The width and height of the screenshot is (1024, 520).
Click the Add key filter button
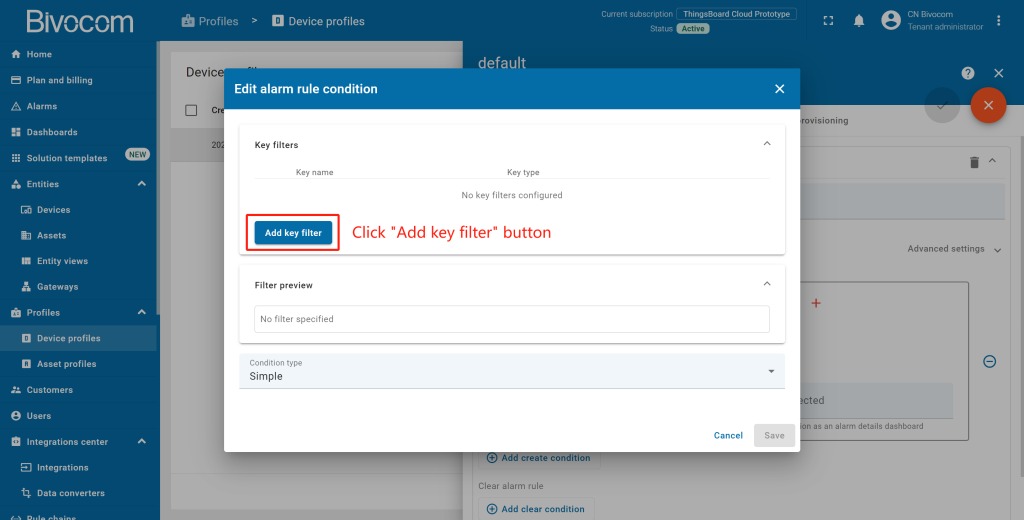[x=293, y=233]
